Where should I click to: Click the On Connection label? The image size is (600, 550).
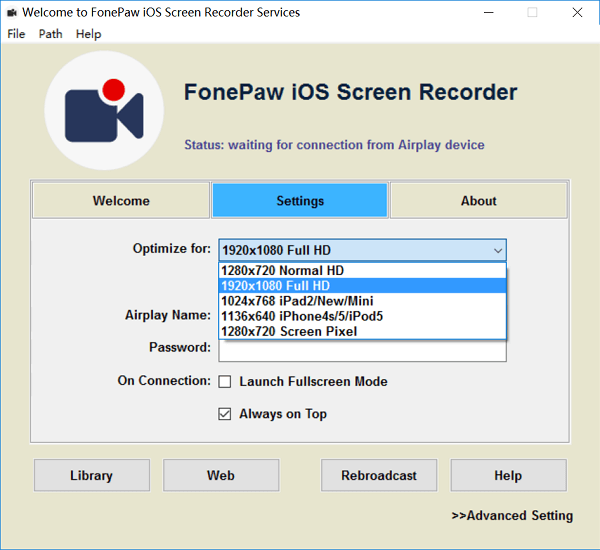[x=164, y=380]
